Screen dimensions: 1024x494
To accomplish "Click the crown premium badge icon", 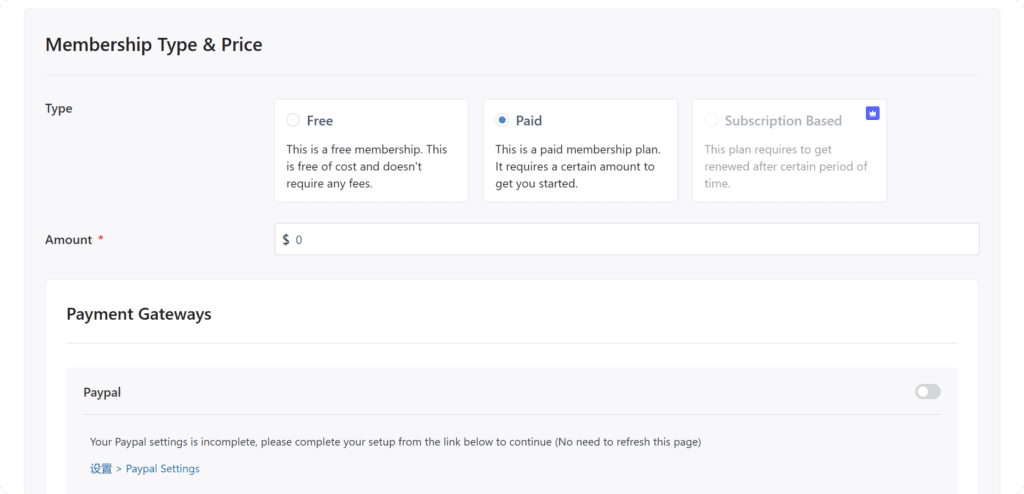I will point(872,113).
